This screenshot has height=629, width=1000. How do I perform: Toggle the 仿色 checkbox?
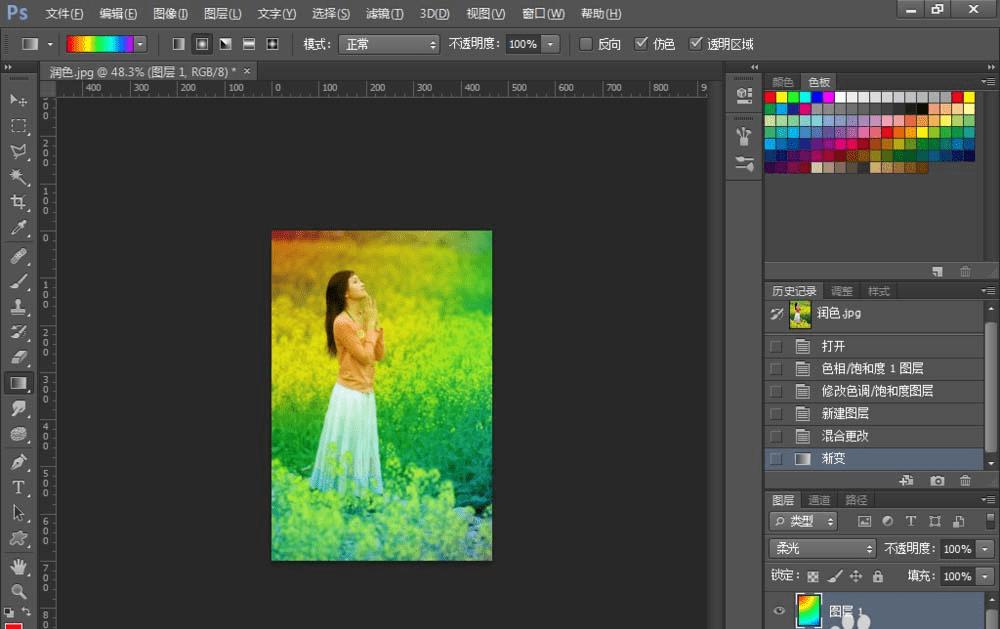pos(642,44)
